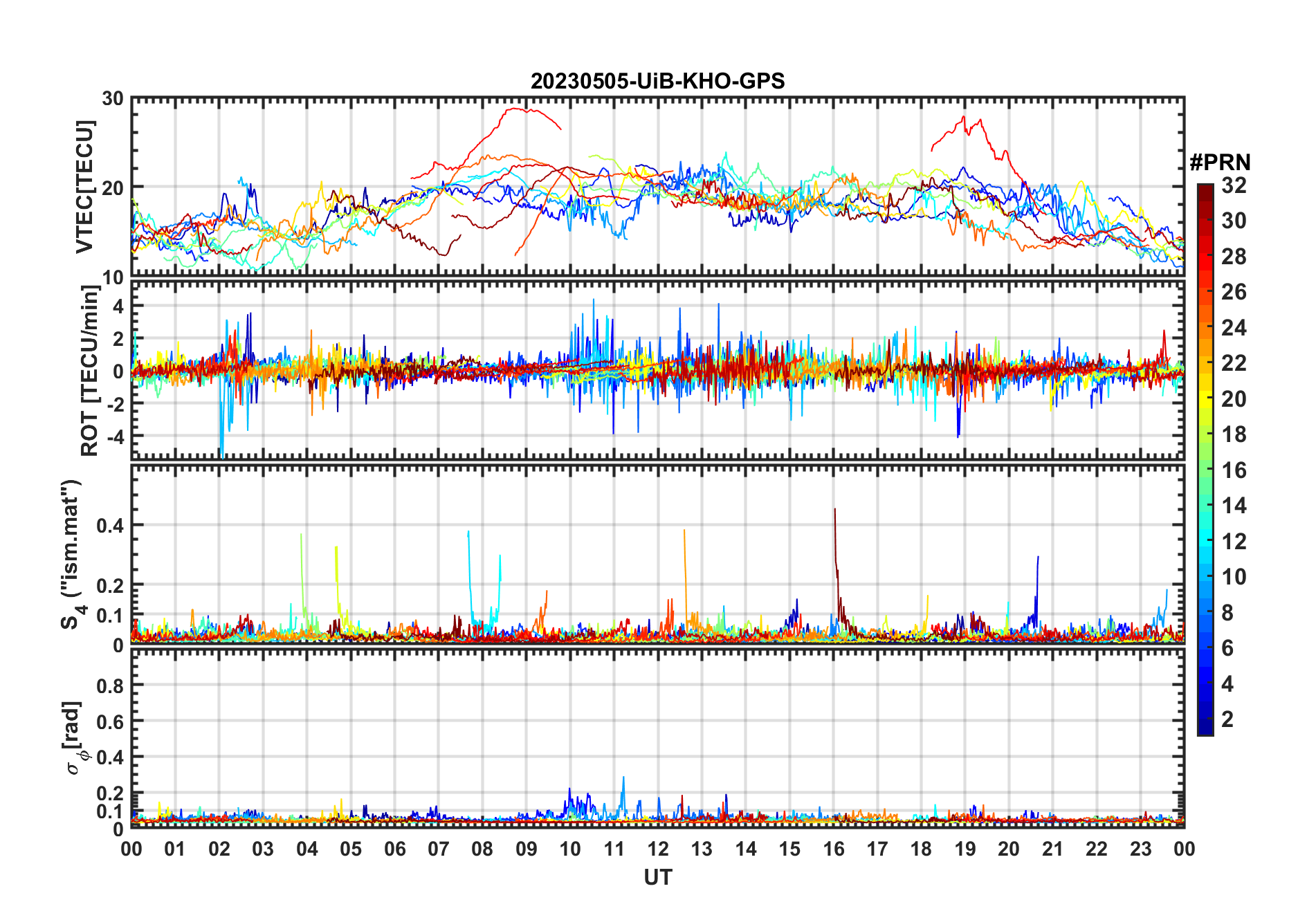The height and width of the screenshot is (920, 1316).
Task: Click the orange S4 spike after 12 UT
Action: (x=684, y=533)
